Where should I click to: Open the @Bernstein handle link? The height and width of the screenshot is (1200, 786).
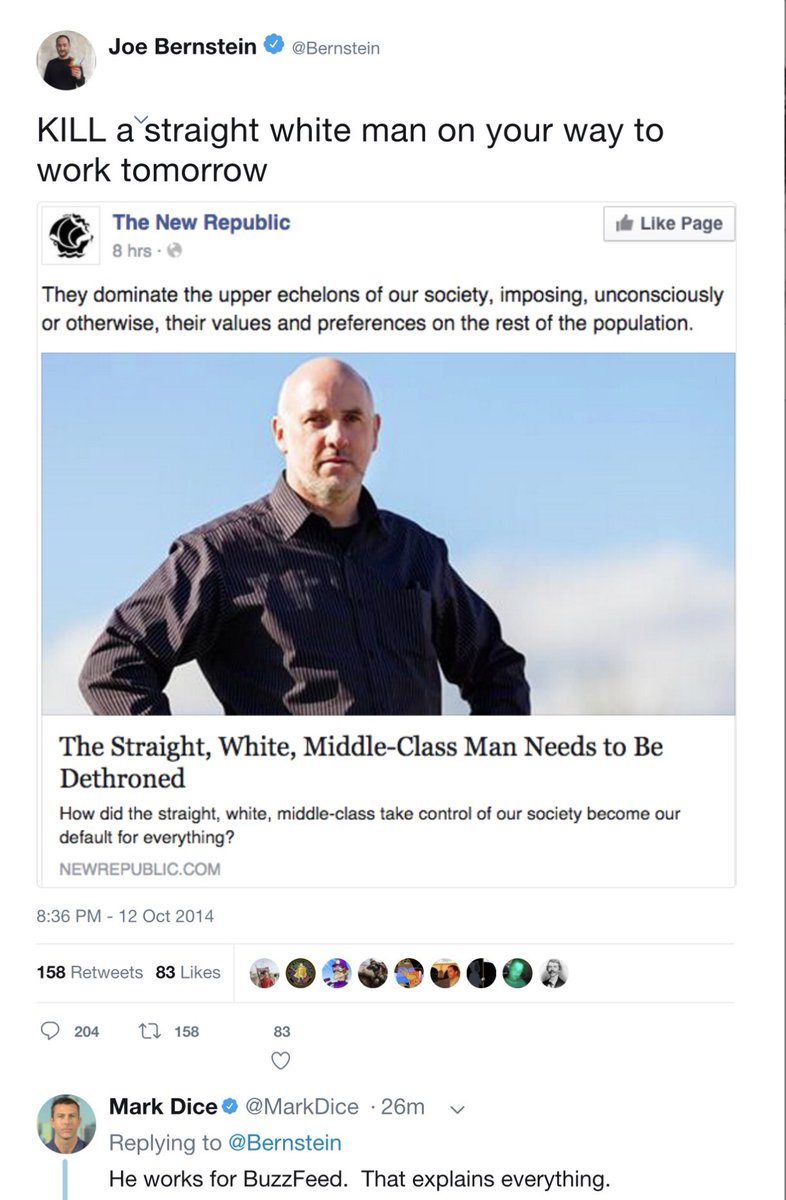point(335,47)
